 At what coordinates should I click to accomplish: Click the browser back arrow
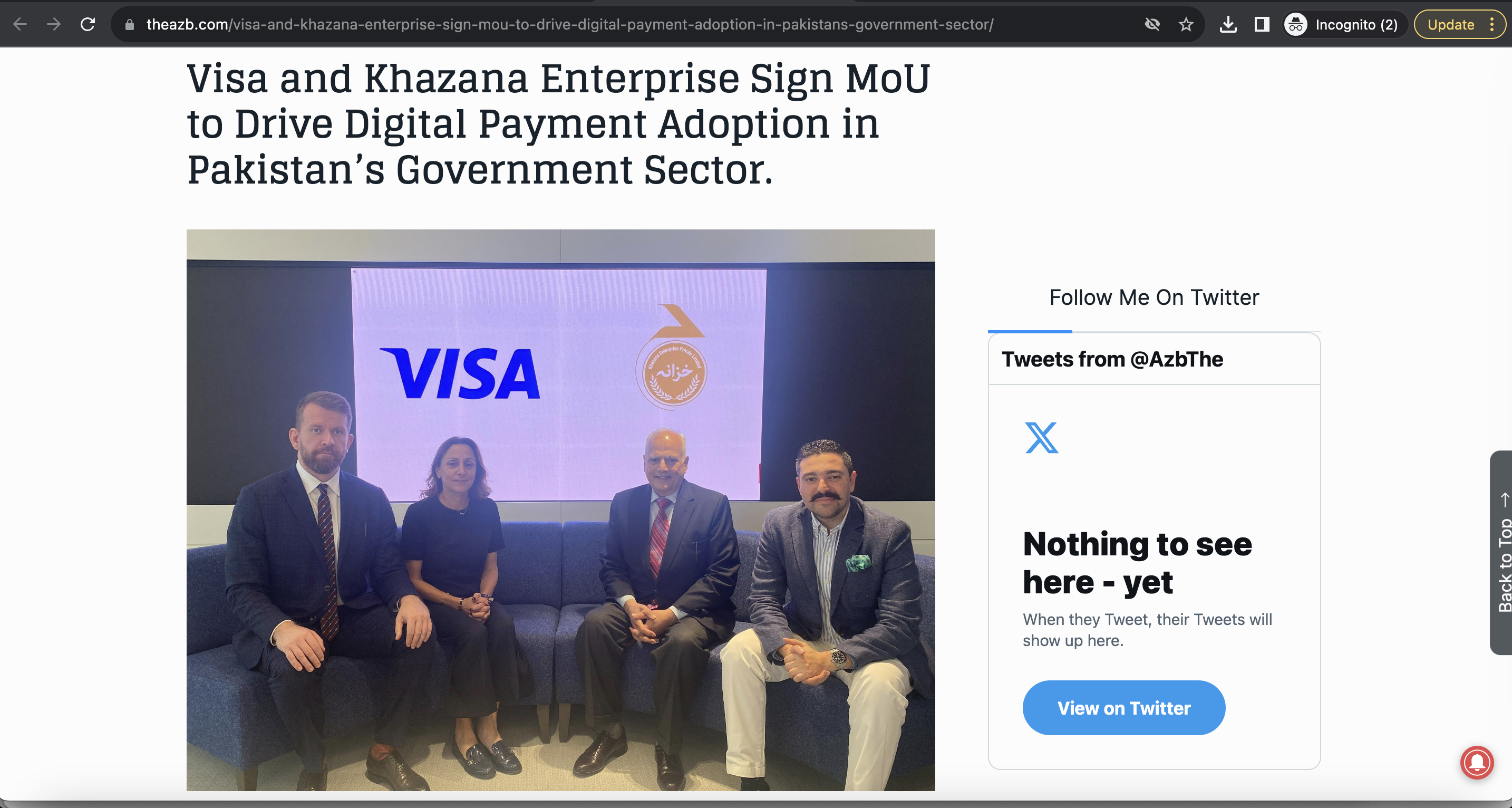tap(20, 24)
